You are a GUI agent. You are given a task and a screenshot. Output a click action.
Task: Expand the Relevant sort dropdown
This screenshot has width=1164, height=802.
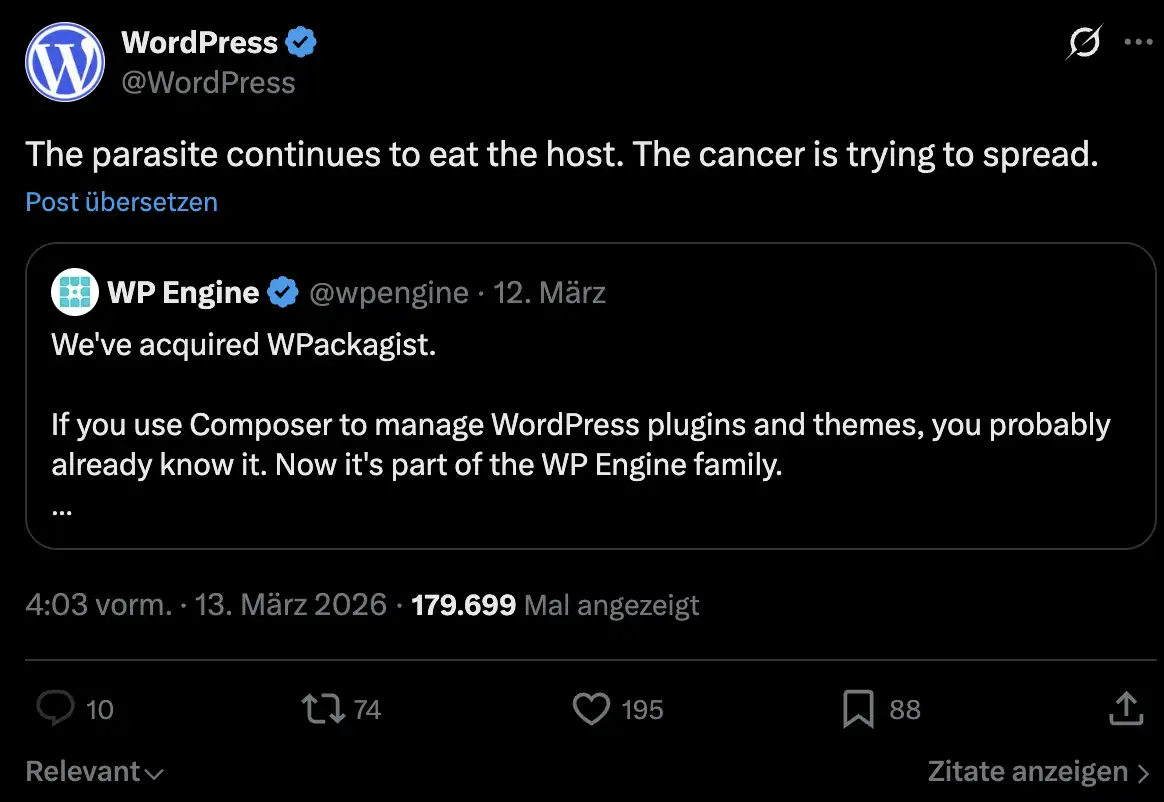click(94, 772)
